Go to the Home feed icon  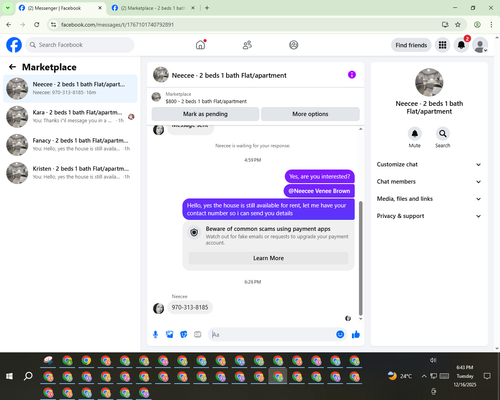(200, 45)
